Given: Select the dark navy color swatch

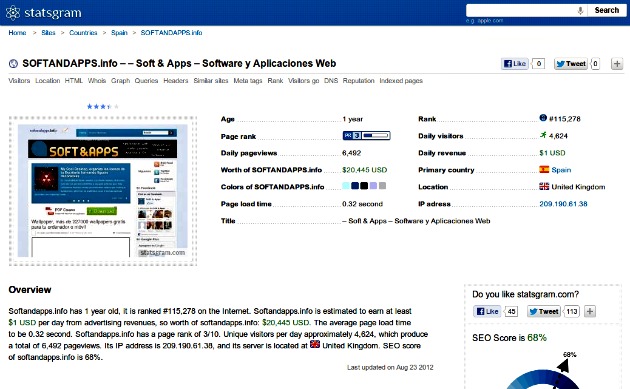Looking at the screenshot, I should [x=355, y=186].
